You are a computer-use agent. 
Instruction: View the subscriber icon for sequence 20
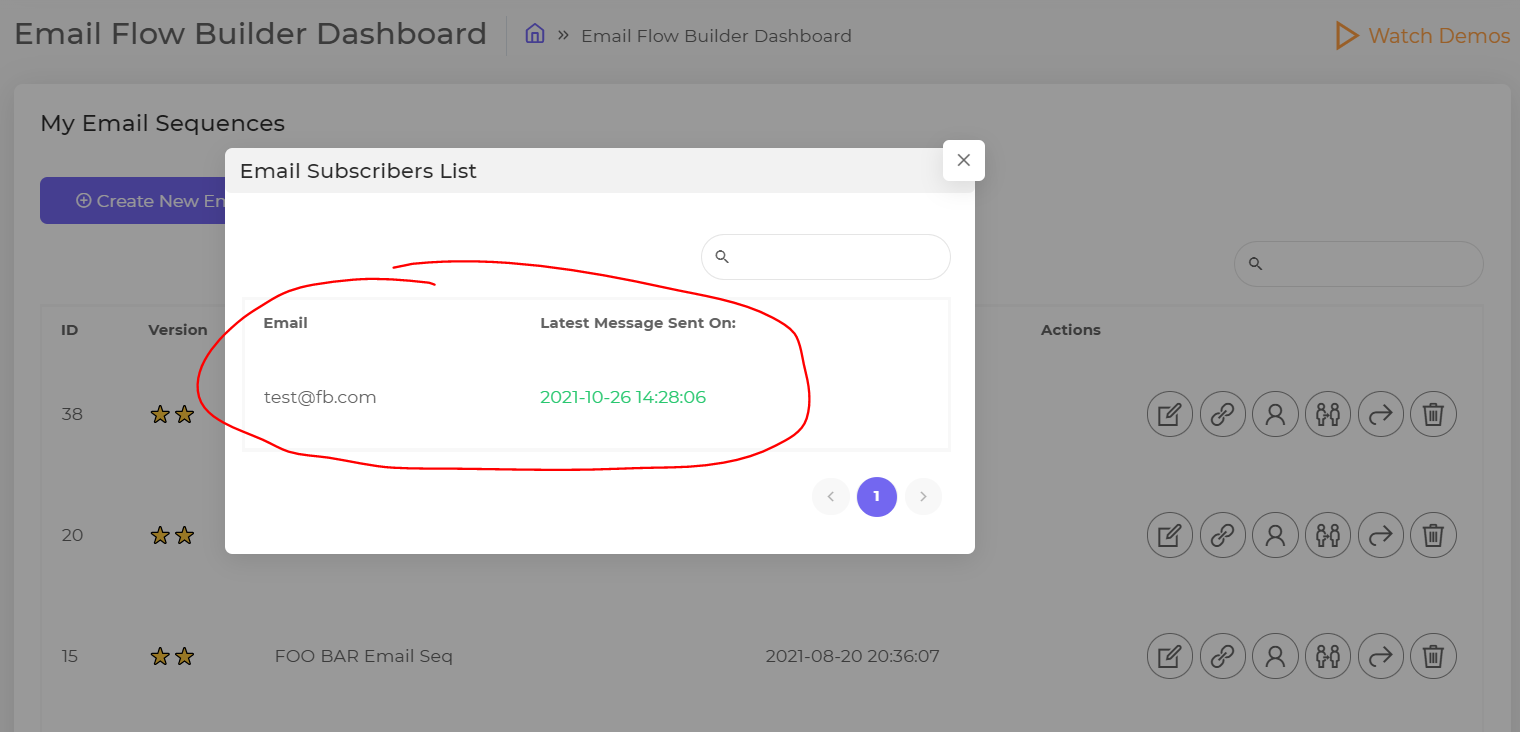click(1275, 535)
